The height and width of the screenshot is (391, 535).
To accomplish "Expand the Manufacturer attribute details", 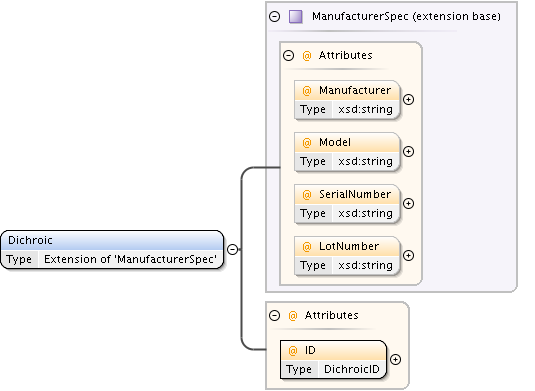I will [x=408, y=100].
